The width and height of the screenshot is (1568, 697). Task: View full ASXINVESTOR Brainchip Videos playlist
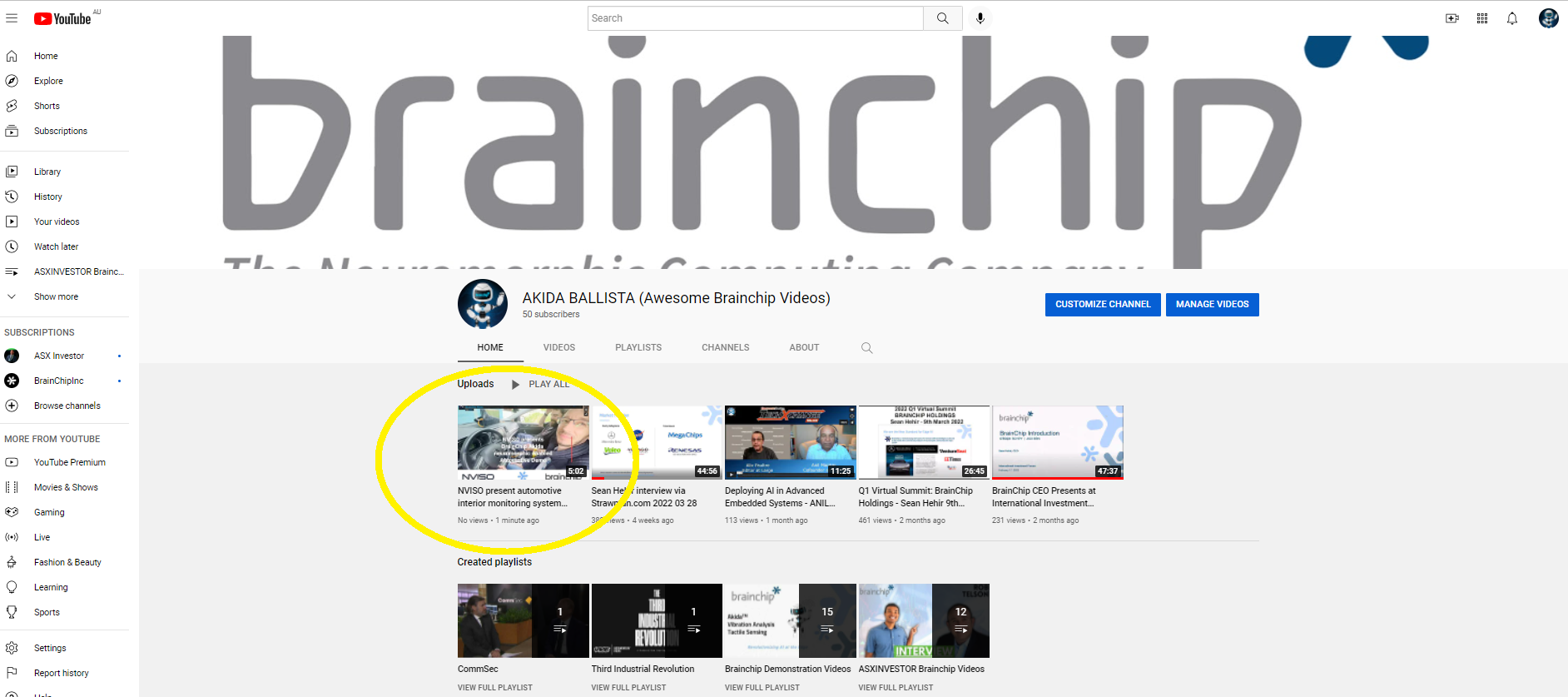tap(896, 688)
